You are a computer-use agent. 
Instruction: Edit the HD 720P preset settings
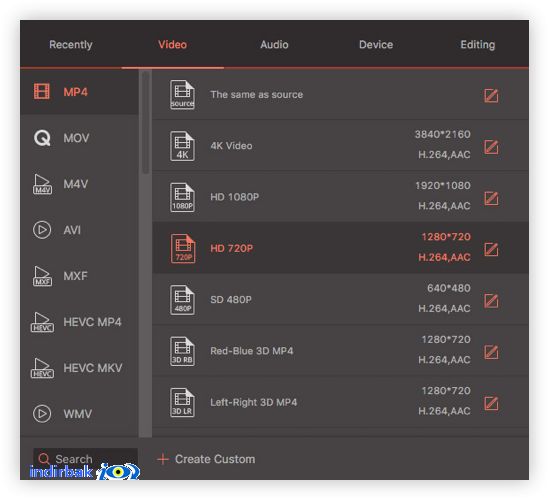click(491, 249)
